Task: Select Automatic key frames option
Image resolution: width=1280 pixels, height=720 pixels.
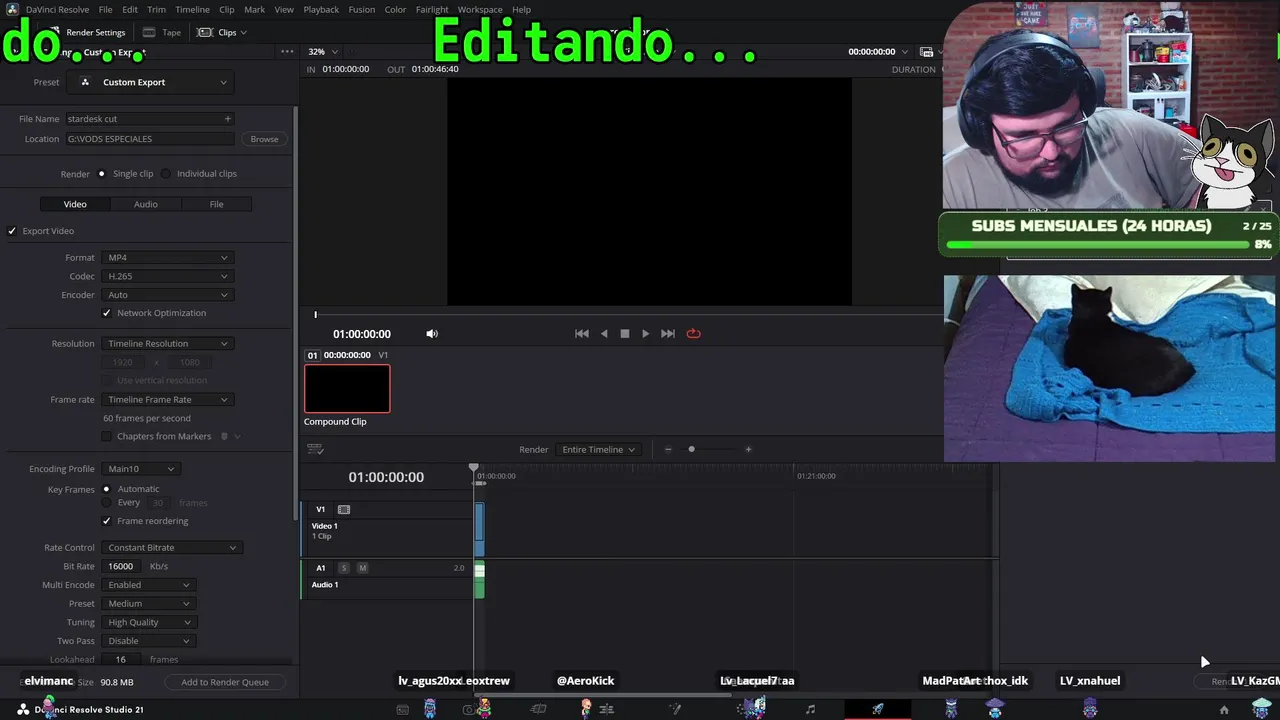Action: (x=106, y=489)
